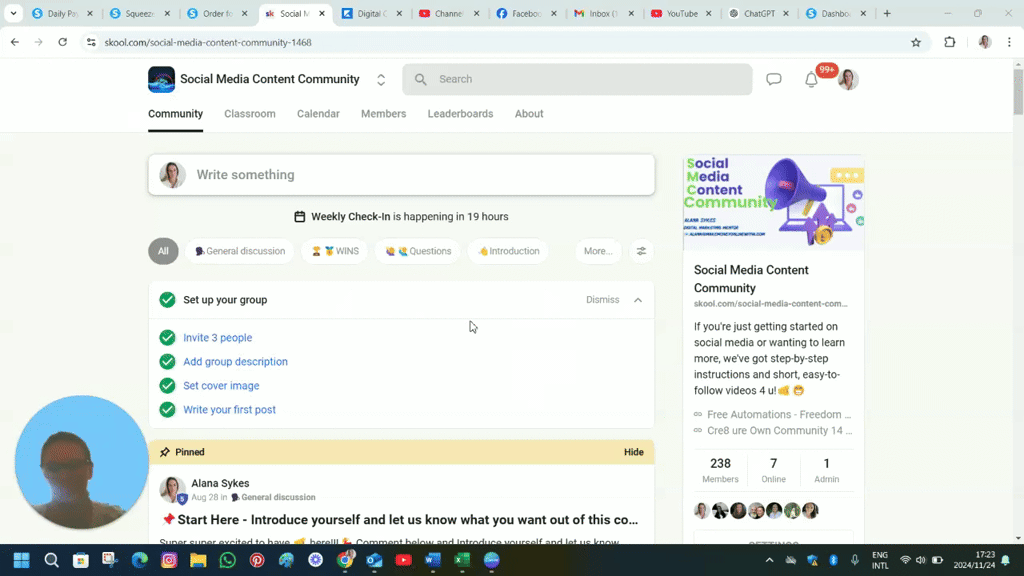Open Excel from the taskbar
The image size is (1024, 576).
click(x=462, y=560)
